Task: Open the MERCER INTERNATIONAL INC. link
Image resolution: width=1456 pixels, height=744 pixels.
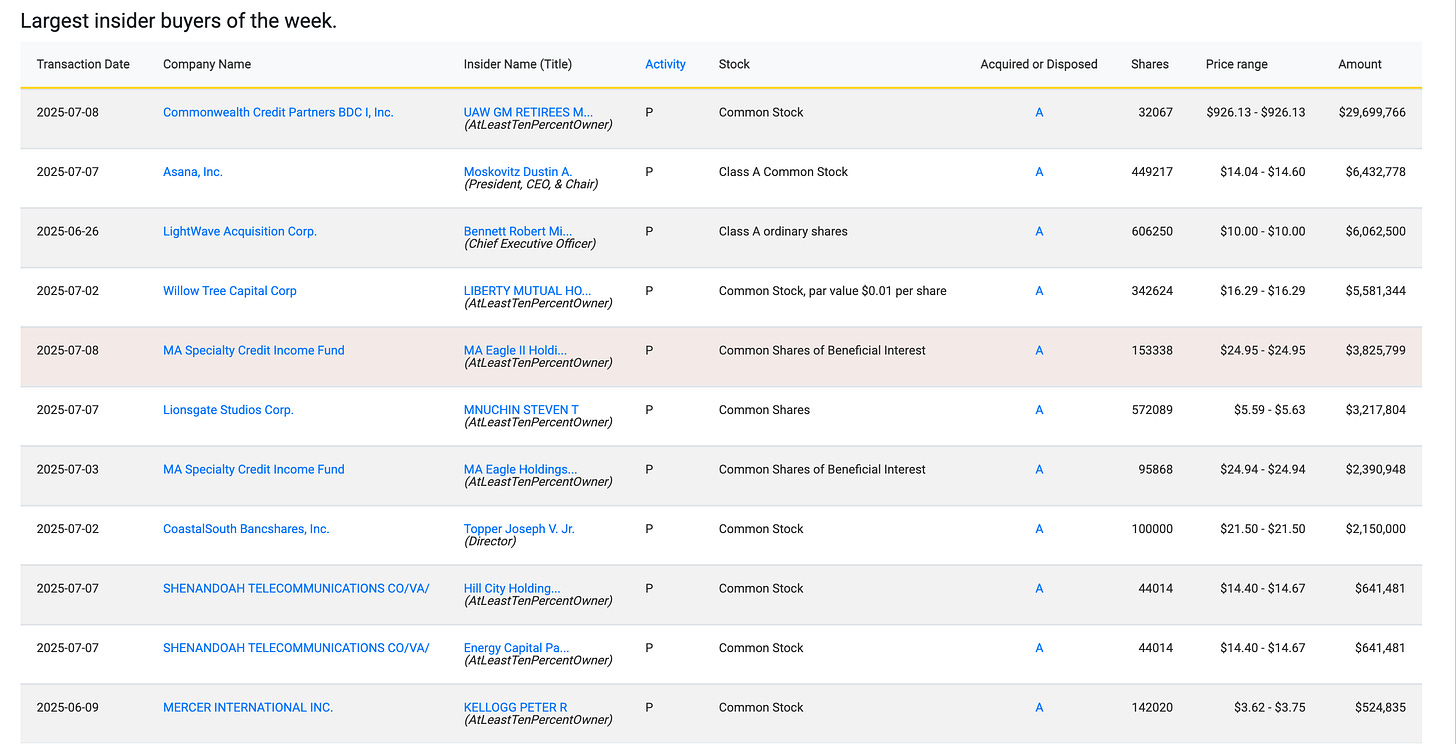Action: pyautogui.click(x=248, y=707)
